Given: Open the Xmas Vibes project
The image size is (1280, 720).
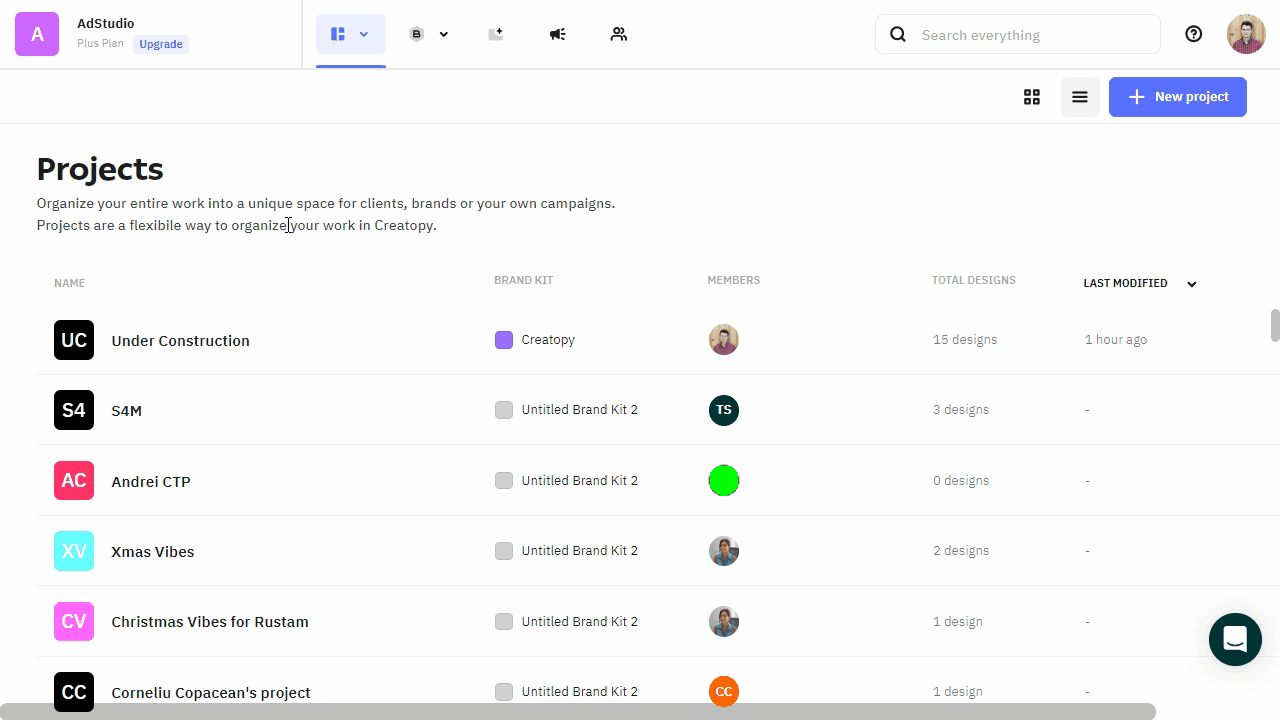Looking at the screenshot, I should [153, 552].
